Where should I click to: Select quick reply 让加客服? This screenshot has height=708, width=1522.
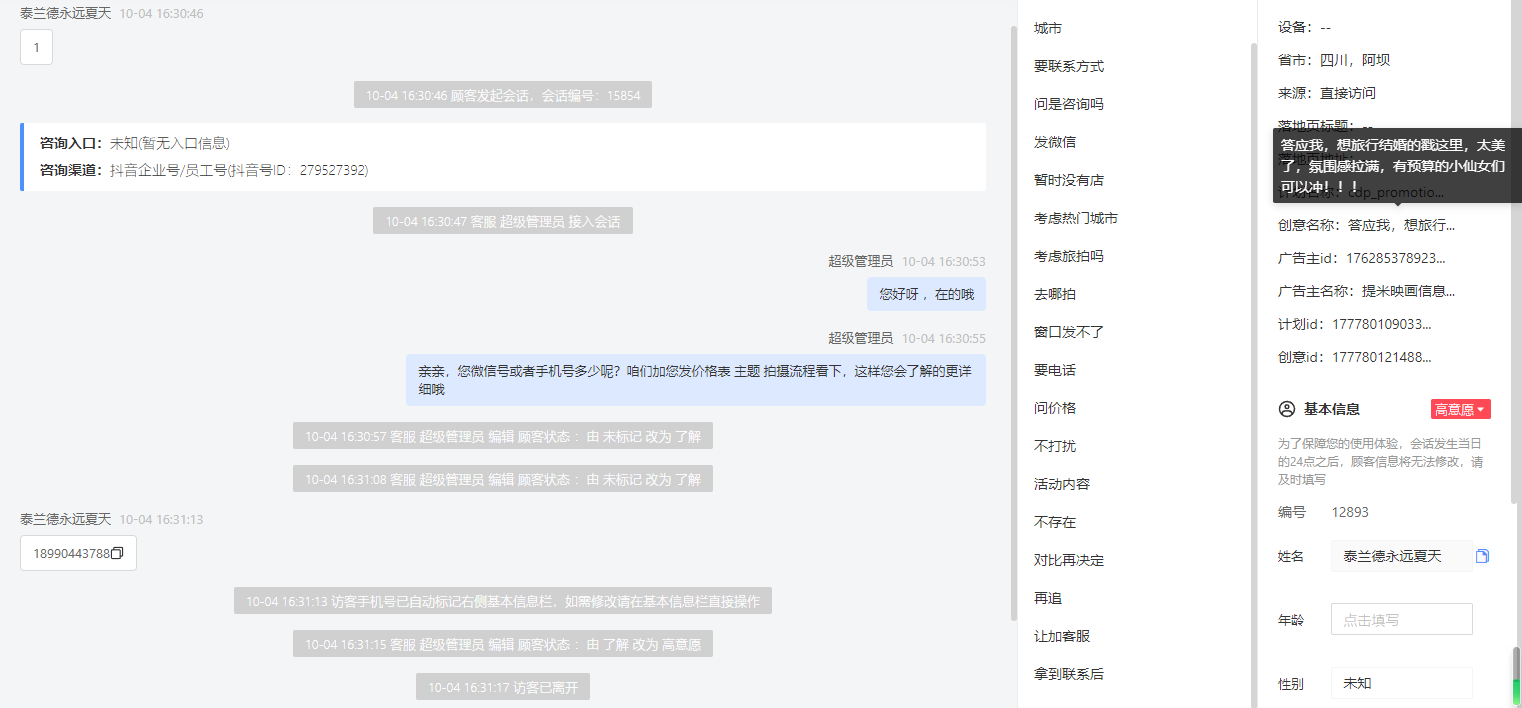coord(1062,636)
